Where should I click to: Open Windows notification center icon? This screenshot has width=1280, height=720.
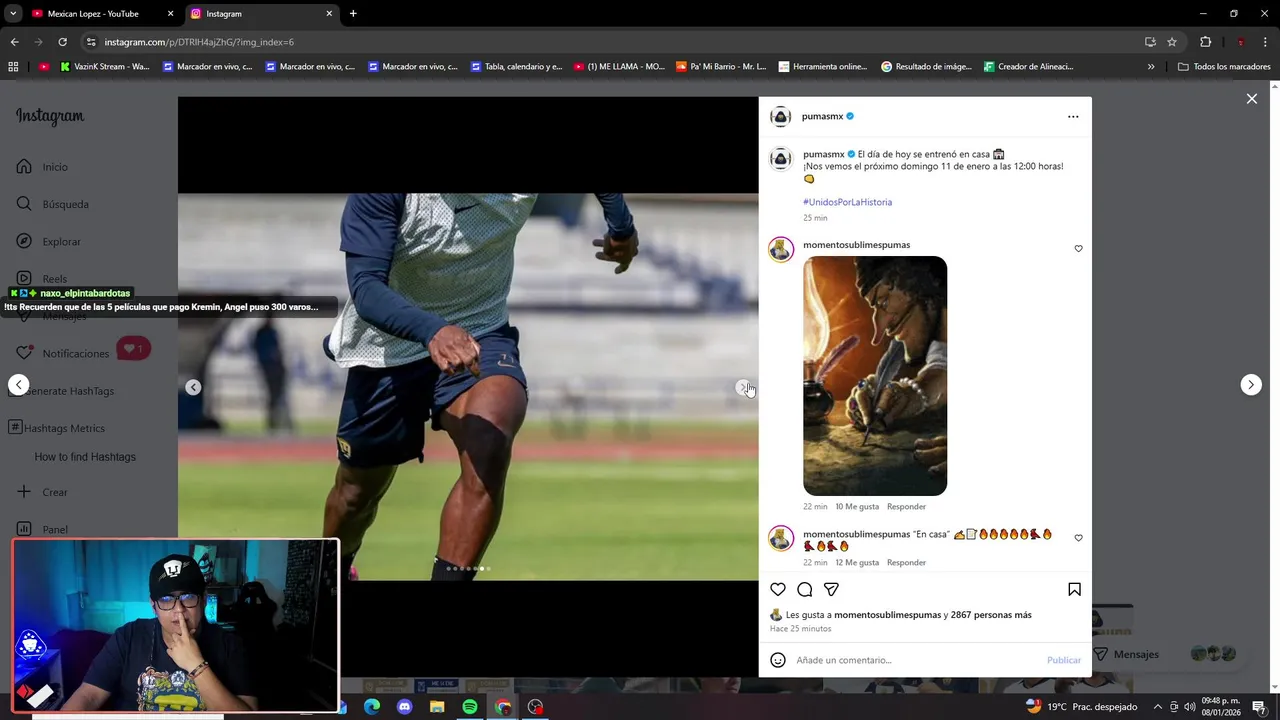click(1259, 707)
